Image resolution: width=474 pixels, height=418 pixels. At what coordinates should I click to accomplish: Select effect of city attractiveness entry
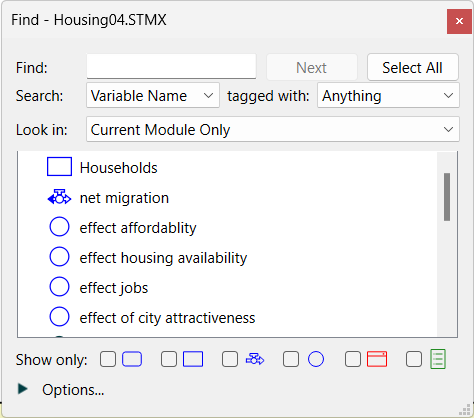[x=167, y=318]
